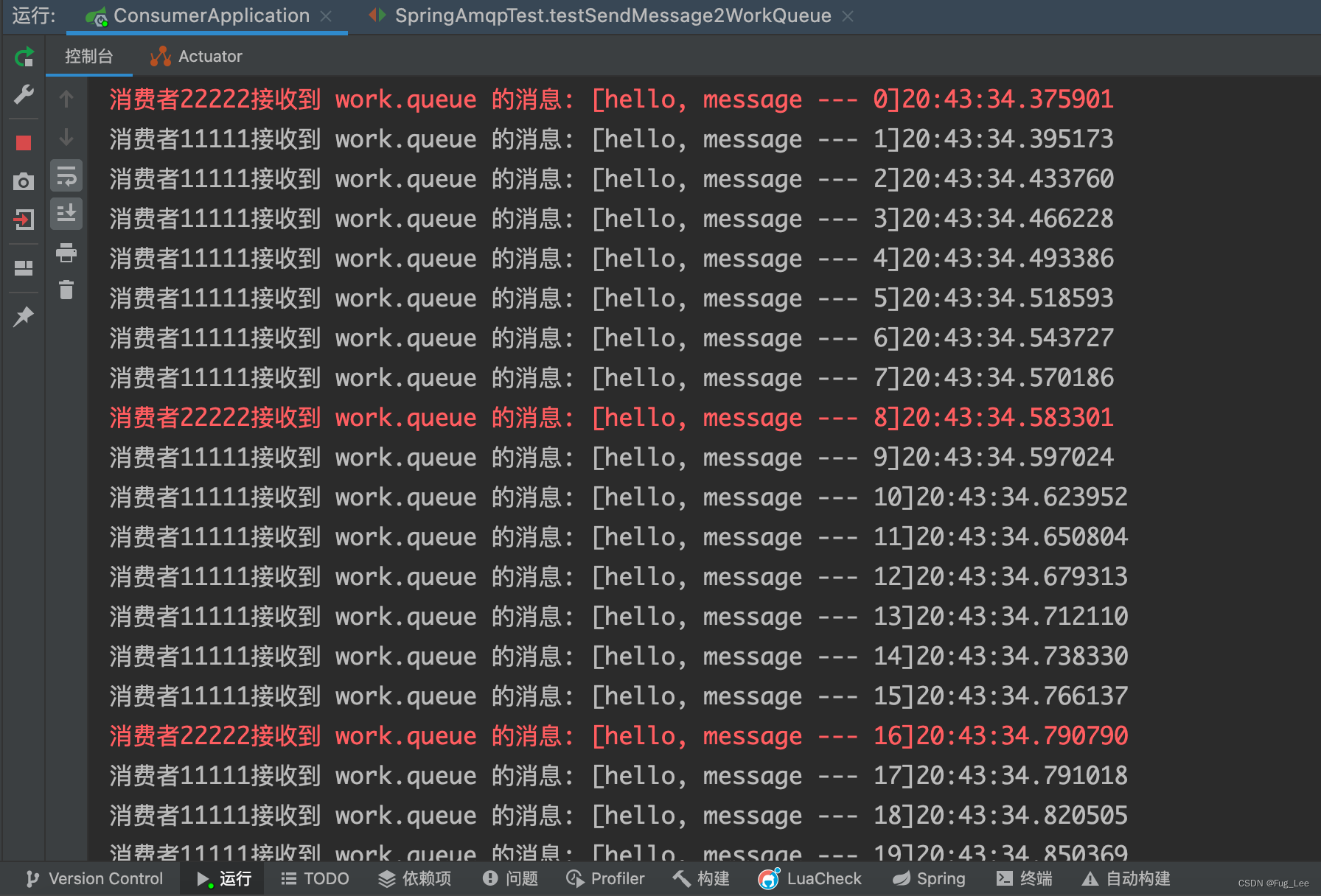Close the SpringAmqpTest tab
Image resolution: width=1321 pixels, height=896 pixels.
(x=848, y=16)
